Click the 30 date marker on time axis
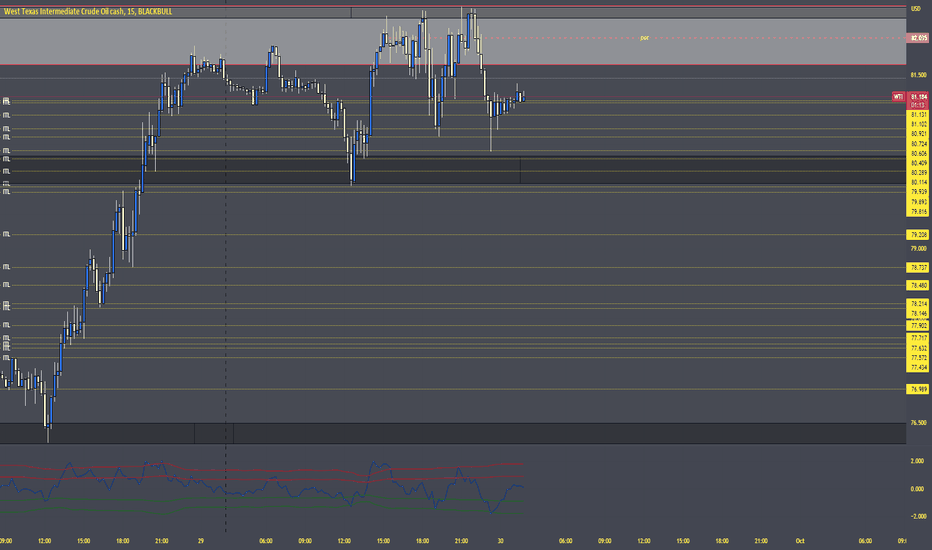This screenshot has height=550, width=932. [500, 541]
